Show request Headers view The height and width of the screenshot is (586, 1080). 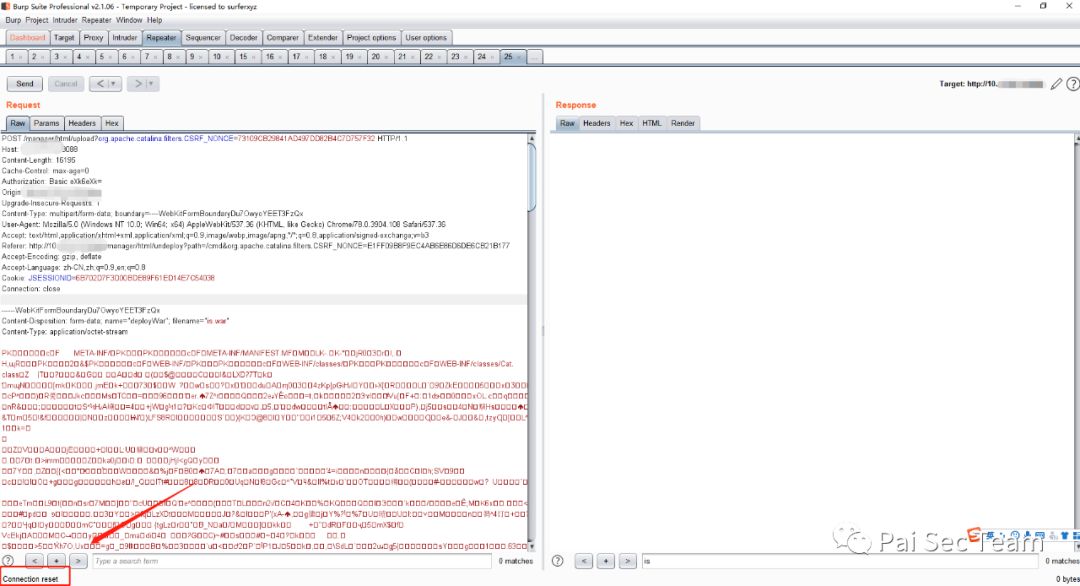coord(82,123)
